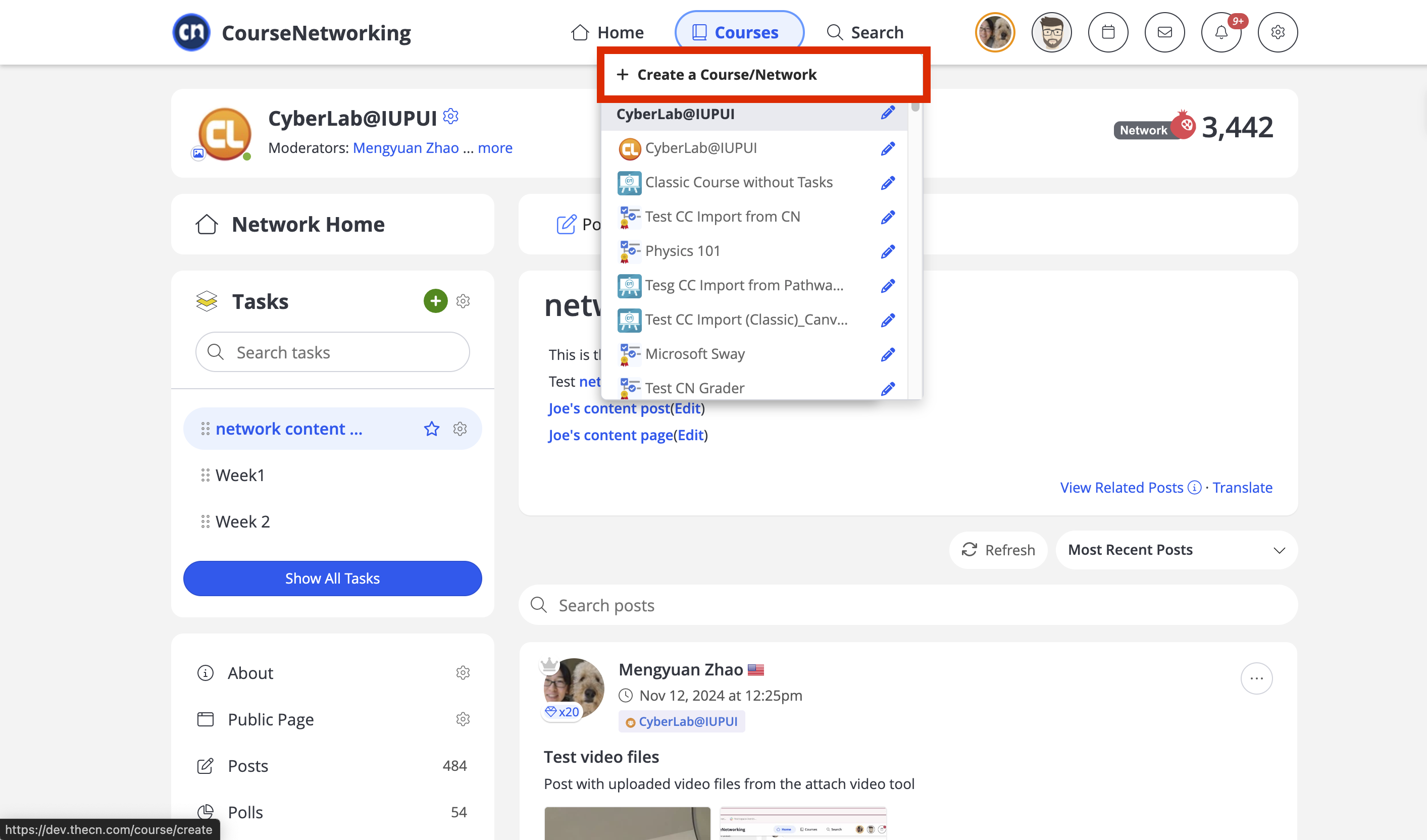This screenshot has height=840, width=1427.
Task: Open the network content task
Action: (x=289, y=429)
